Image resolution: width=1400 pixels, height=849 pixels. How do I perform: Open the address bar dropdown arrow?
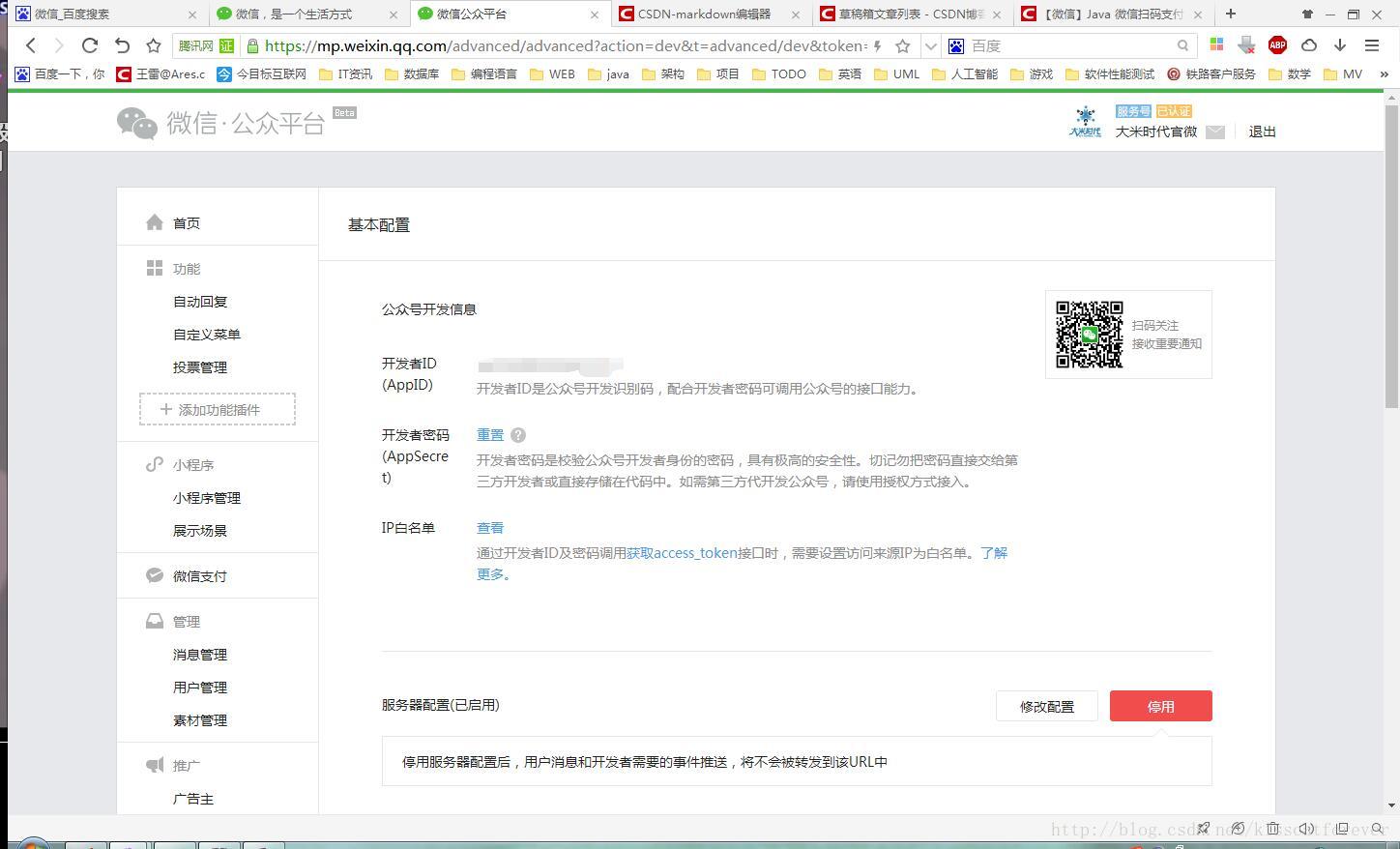click(930, 45)
